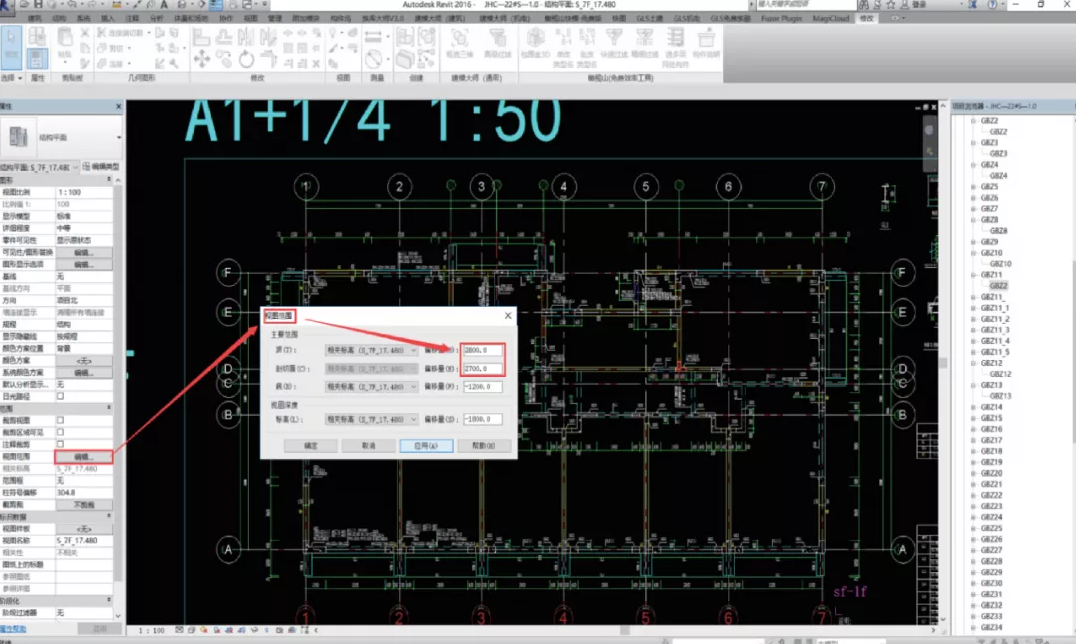
Task: Switch to the 管理 ribbon tab
Action: coord(275,18)
